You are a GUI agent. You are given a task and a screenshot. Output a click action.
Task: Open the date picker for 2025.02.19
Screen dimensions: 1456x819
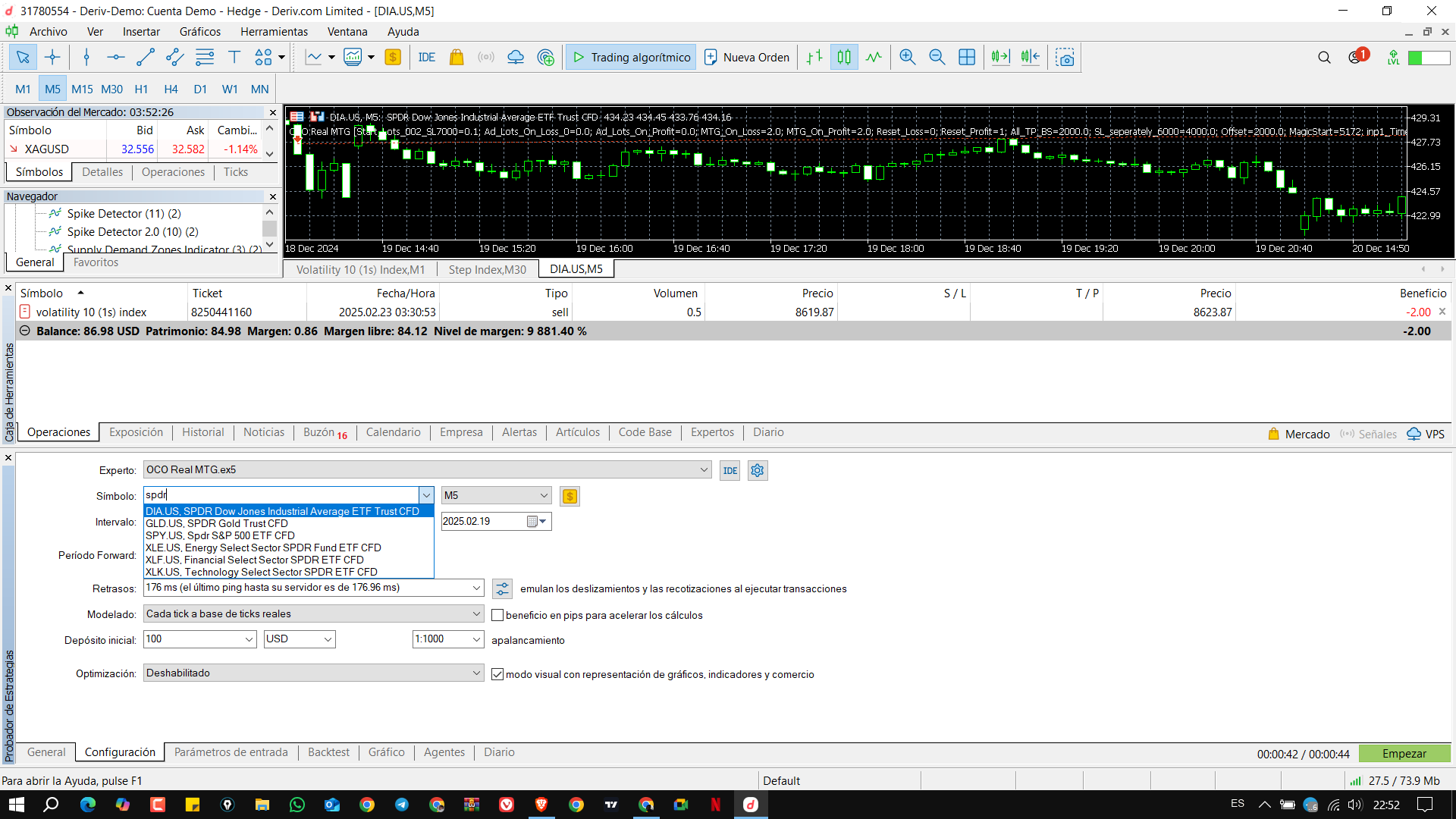pos(537,522)
